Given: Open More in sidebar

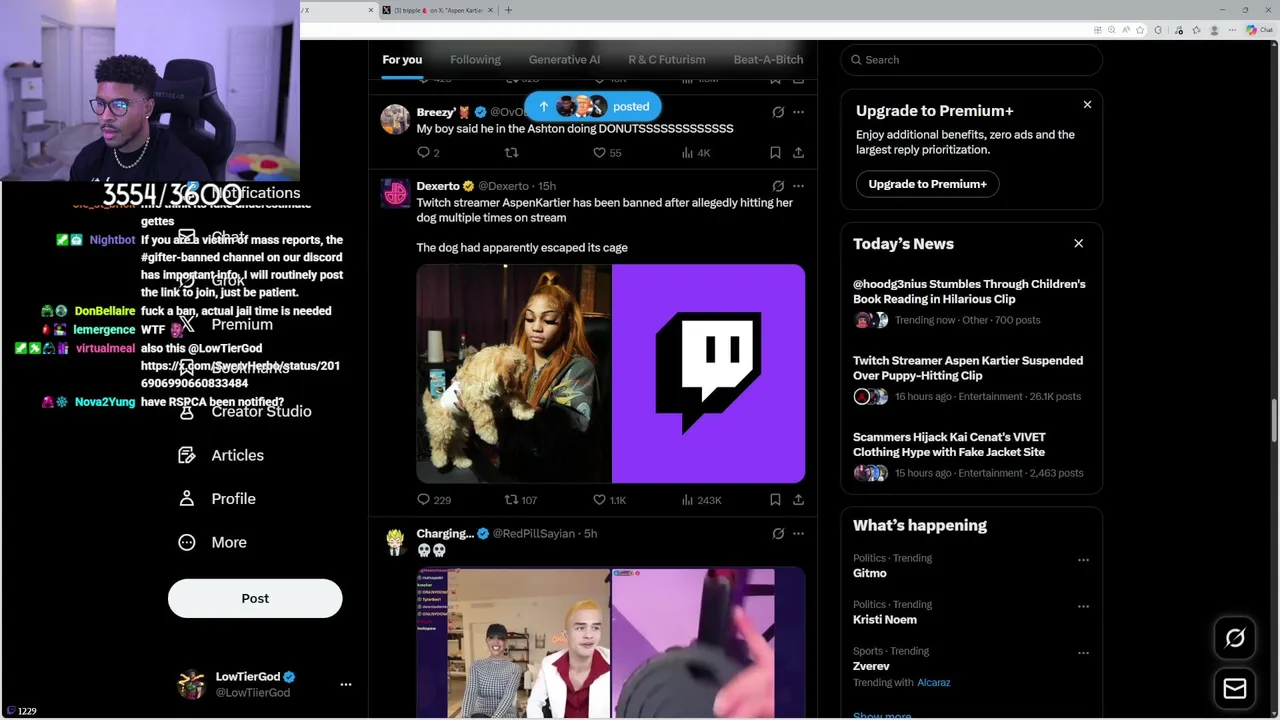Looking at the screenshot, I should click(228, 542).
